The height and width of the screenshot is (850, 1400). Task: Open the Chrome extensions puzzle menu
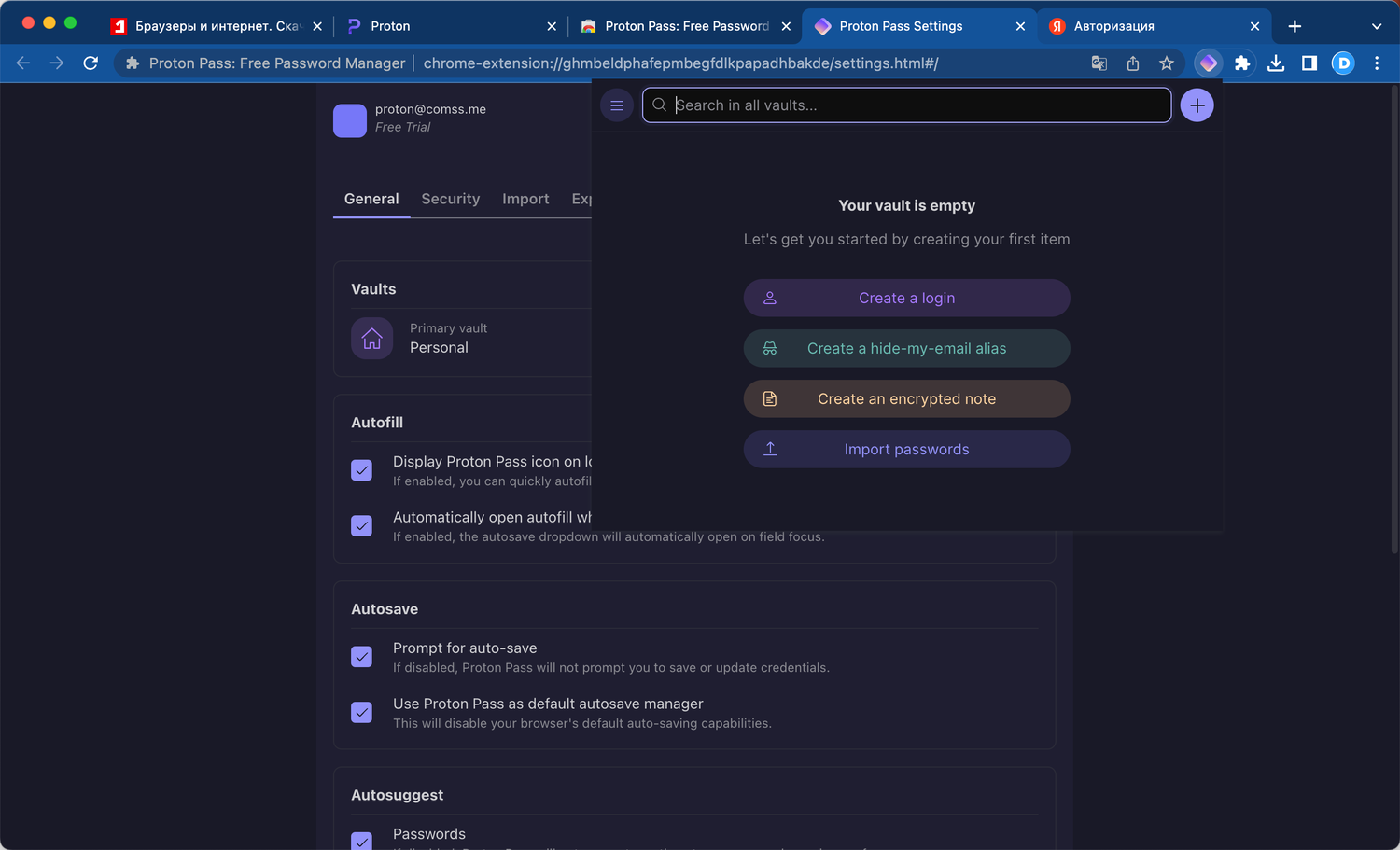click(x=1242, y=63)
